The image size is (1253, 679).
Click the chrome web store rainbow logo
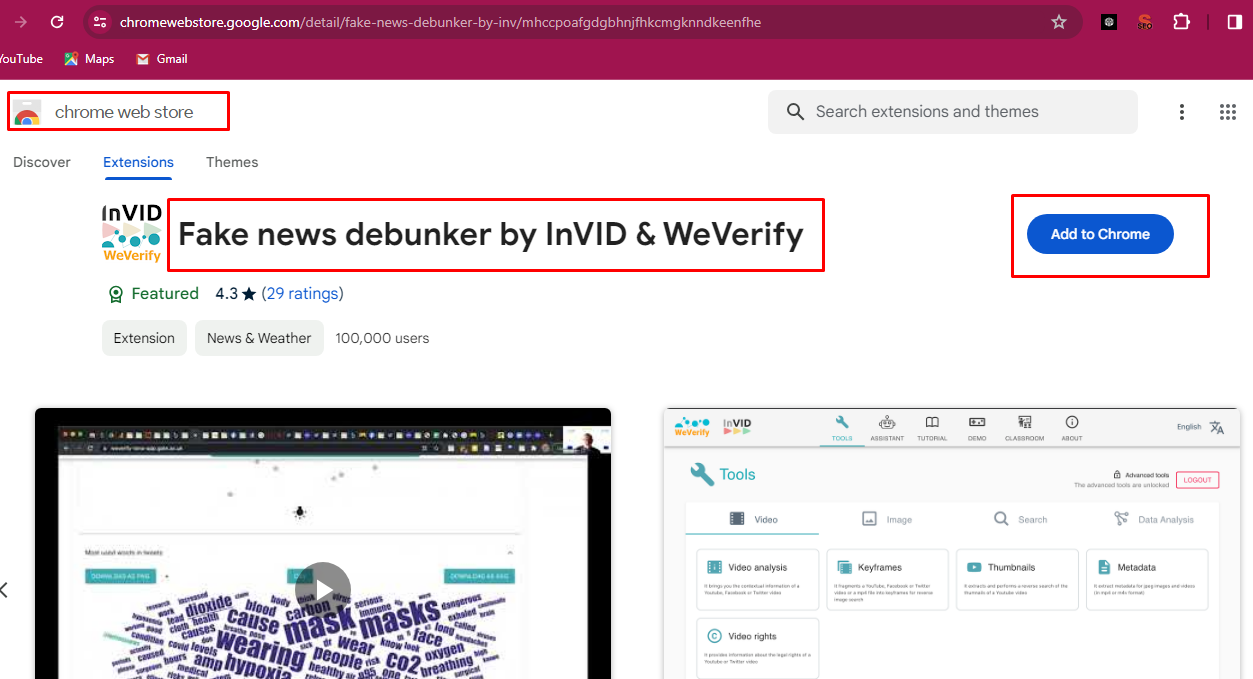tap(27, 112)
